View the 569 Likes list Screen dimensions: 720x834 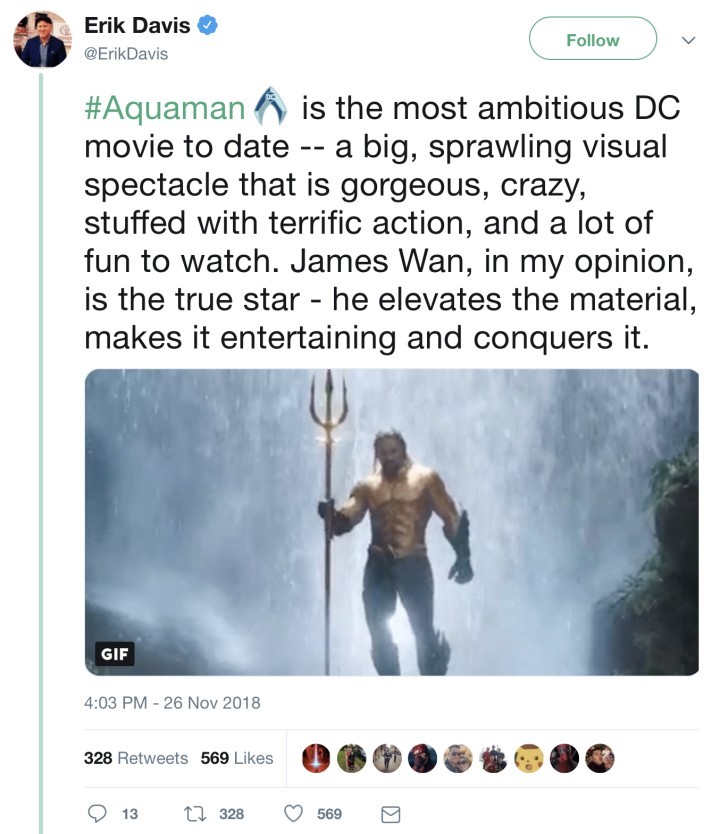click(x=237, y=758)
